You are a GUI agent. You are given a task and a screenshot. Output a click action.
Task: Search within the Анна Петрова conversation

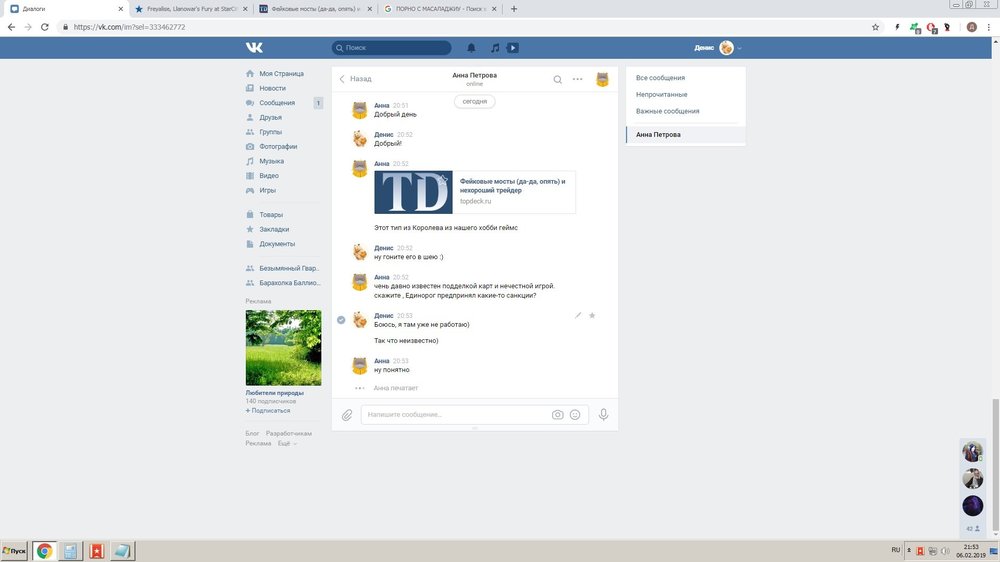(x=558, y=79)
